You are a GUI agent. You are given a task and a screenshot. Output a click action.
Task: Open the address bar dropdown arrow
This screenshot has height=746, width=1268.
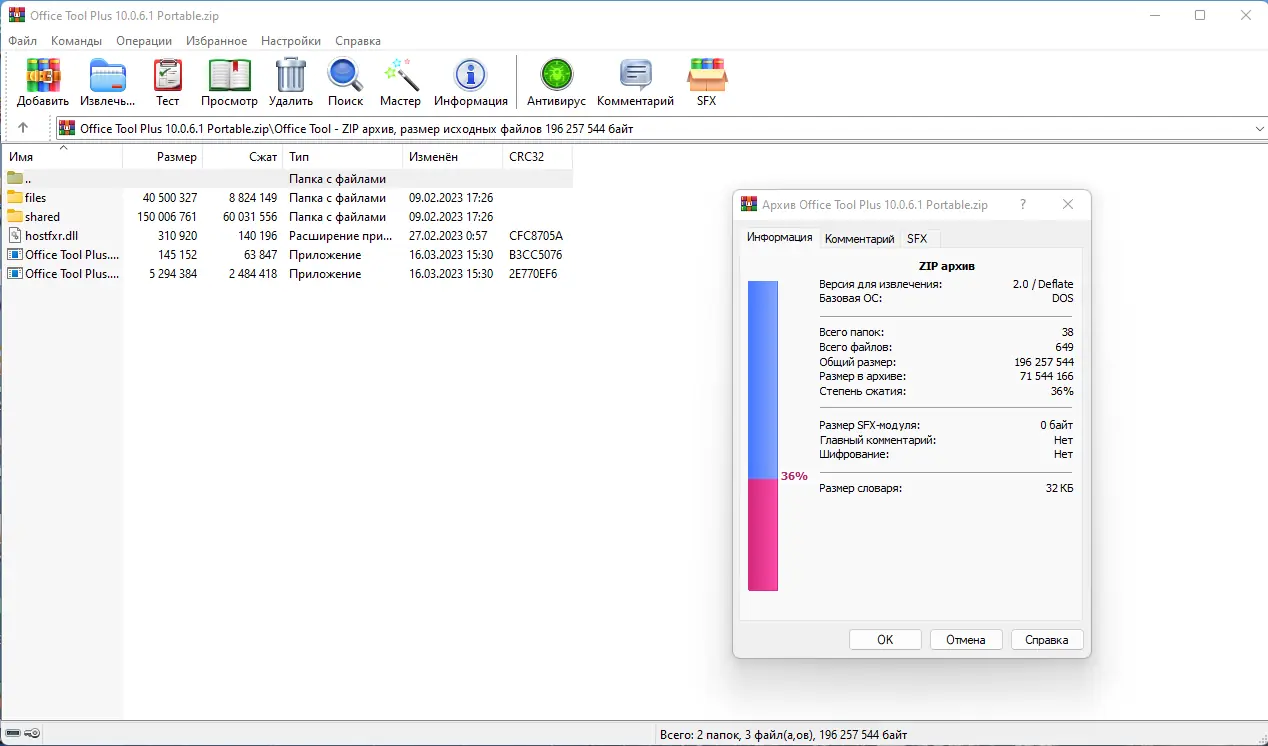[1258, 128]
